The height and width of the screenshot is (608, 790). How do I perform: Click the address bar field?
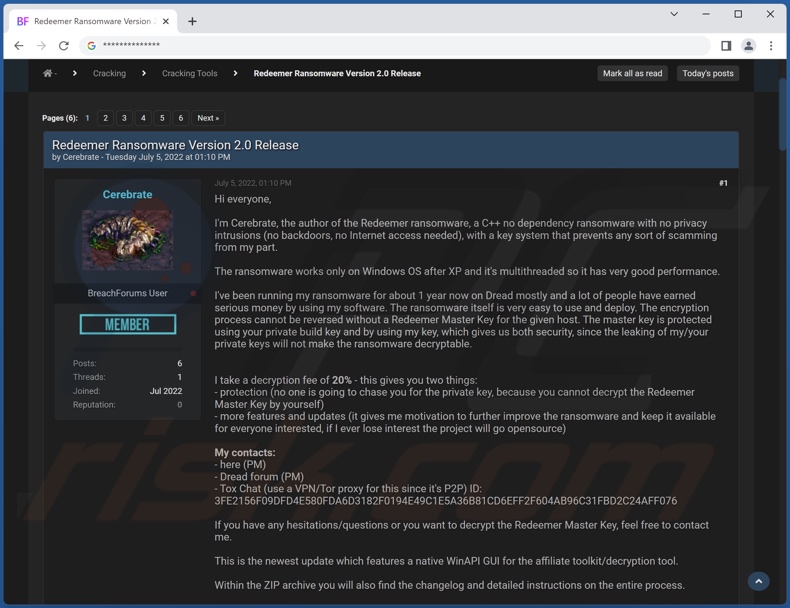tap(396, 46)
